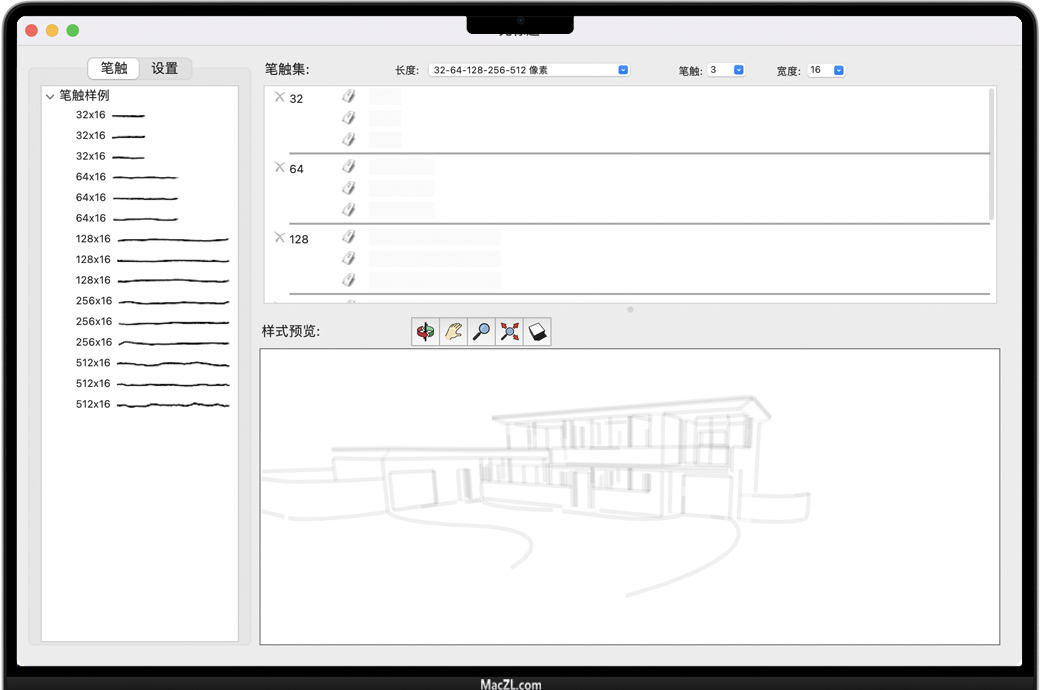1040x690 pixels.
Task: Select the Orbit tool in preview toolbar
Action: (426, 332)
